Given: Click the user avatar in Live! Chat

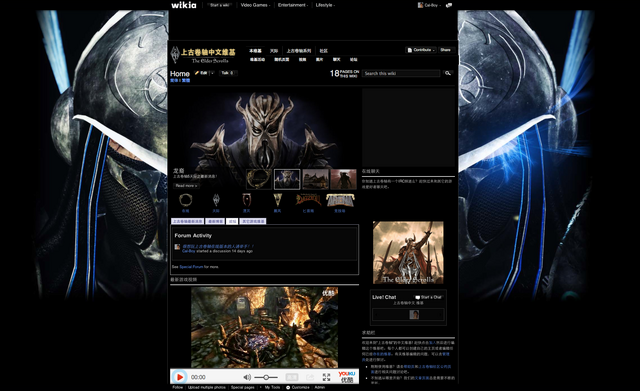Looking at the screenshot, I should [x=414, y=315].
